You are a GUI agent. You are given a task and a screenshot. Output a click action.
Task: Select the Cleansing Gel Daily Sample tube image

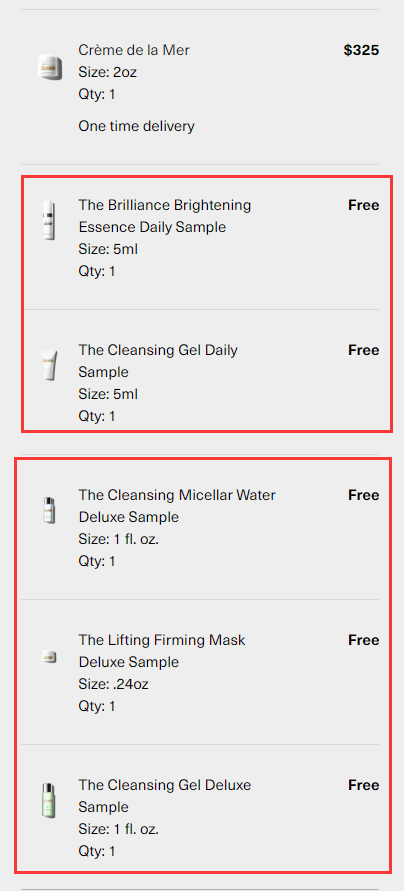[49, 365]
